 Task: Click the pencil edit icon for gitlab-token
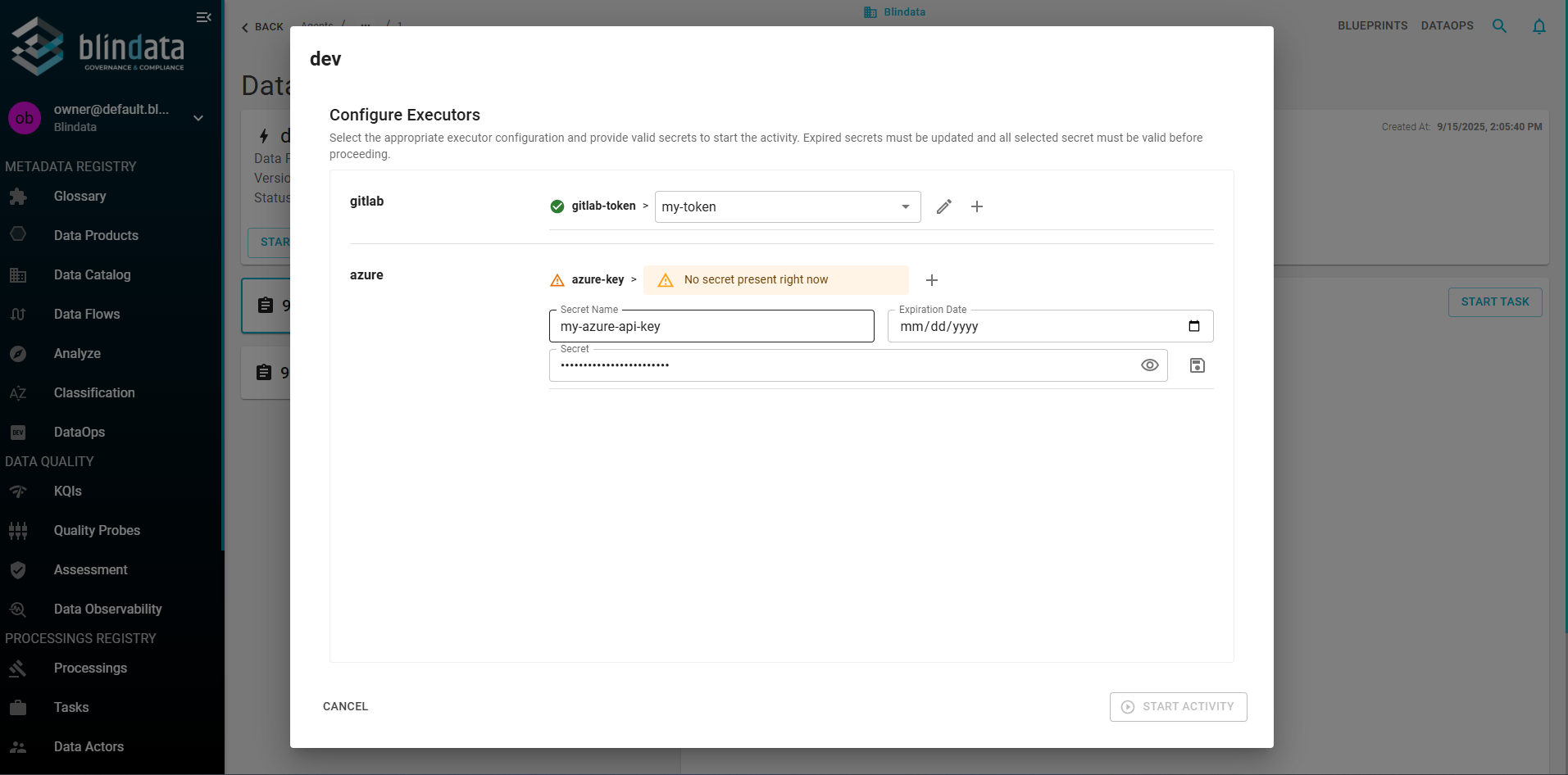point(943,206)
